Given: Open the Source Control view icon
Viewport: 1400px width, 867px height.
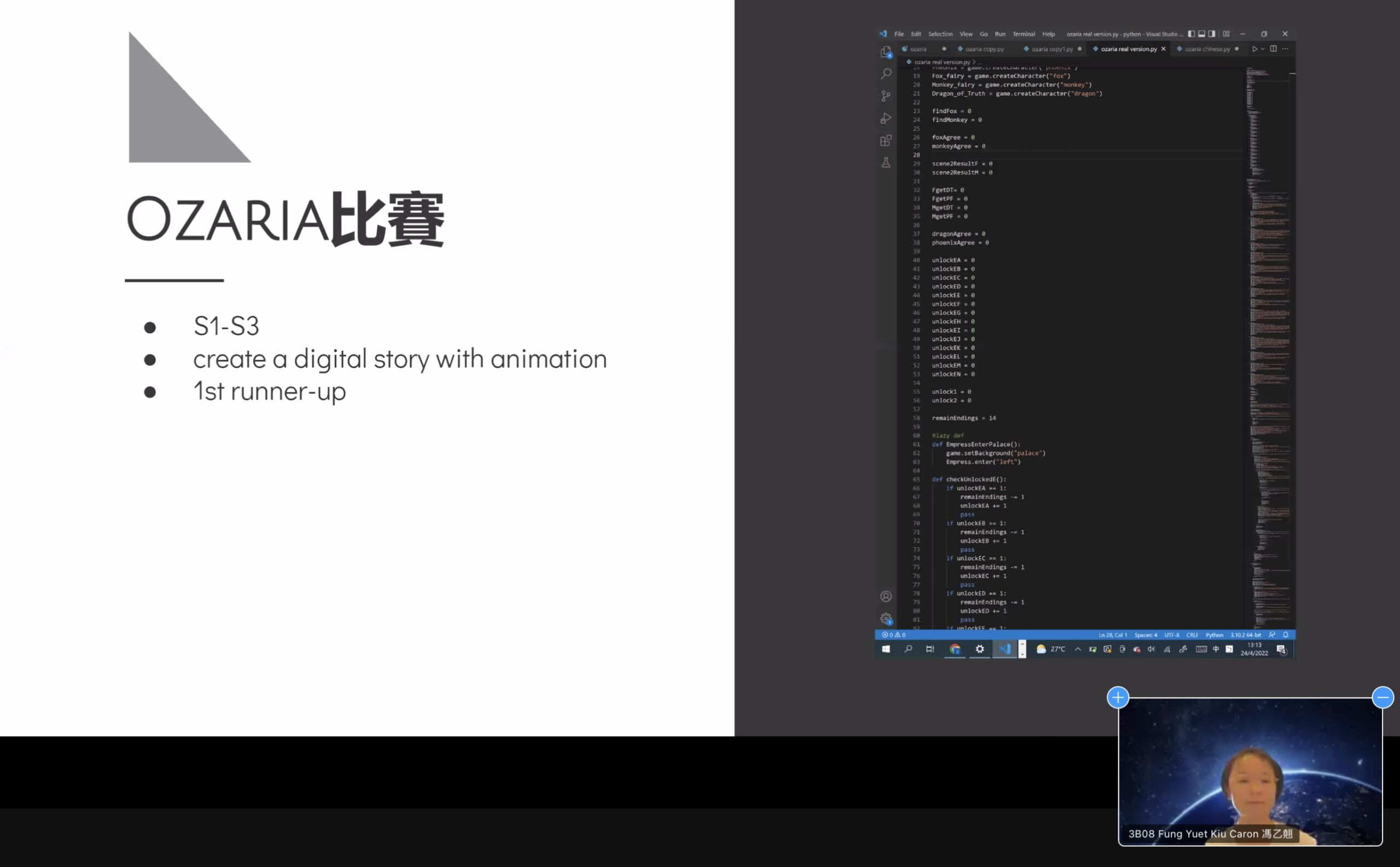Looking at the screenshot, I should [886, 96].
